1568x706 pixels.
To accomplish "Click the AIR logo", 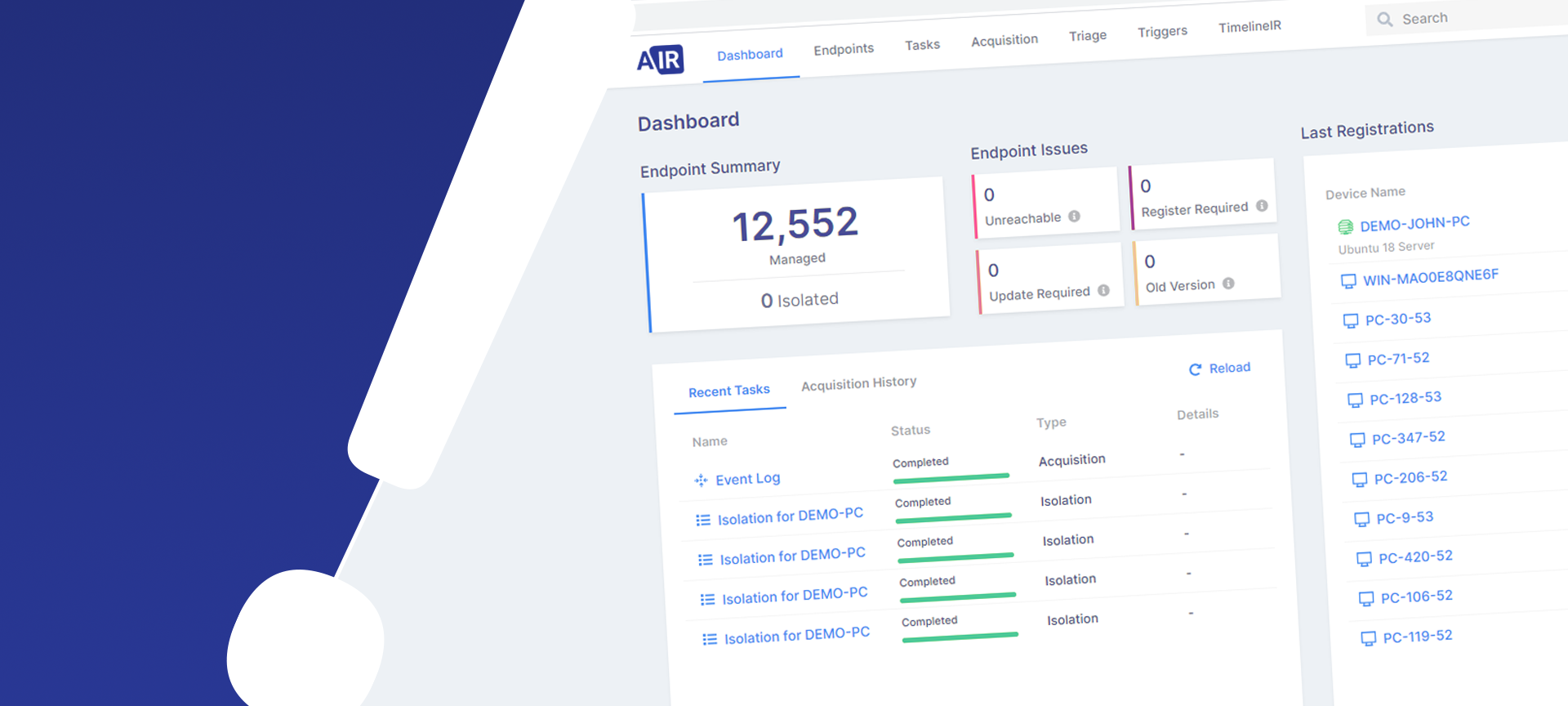I will (660, 60).
